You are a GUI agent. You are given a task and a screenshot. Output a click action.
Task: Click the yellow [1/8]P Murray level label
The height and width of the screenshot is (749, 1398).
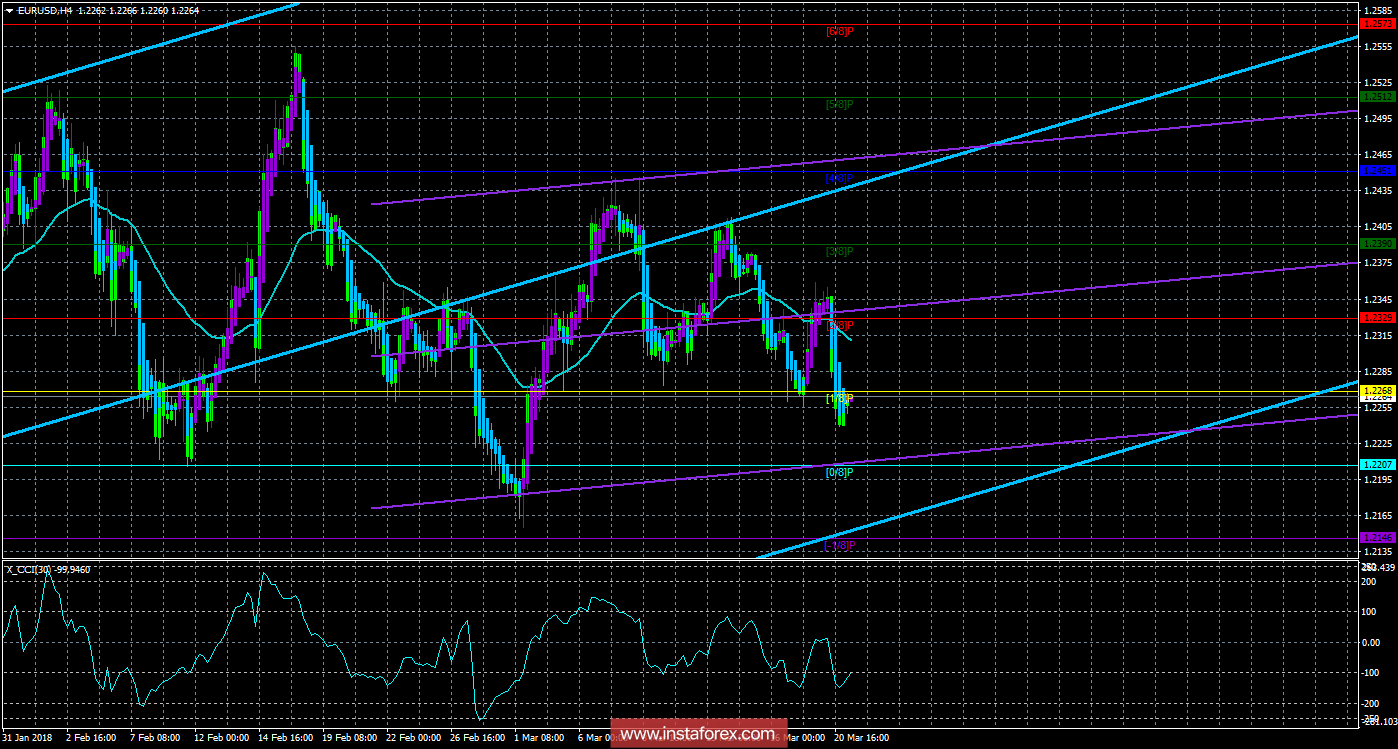839,399
